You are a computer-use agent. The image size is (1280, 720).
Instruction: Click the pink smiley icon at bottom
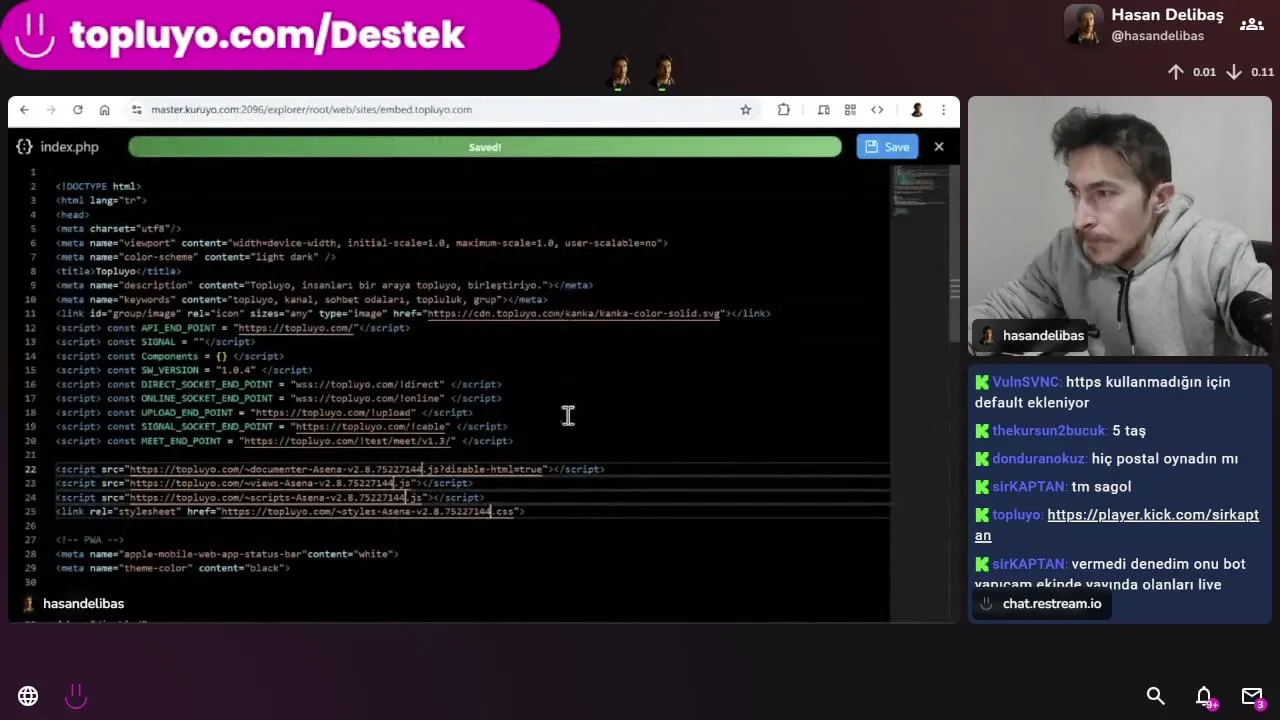coord(76,695)
